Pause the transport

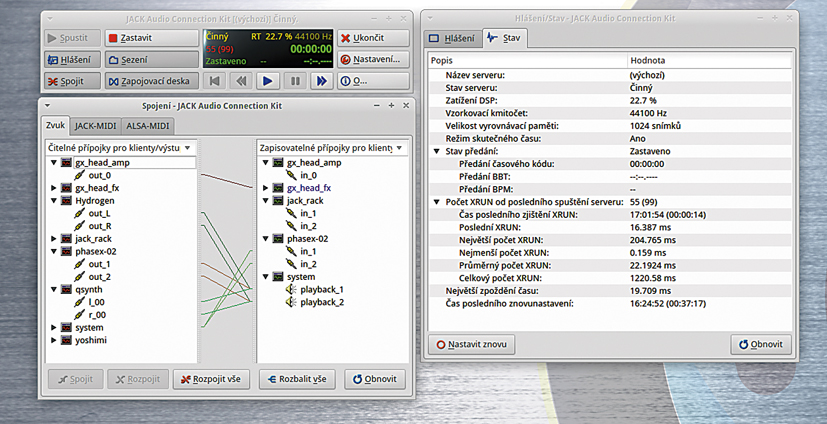(x=295, y=81)
